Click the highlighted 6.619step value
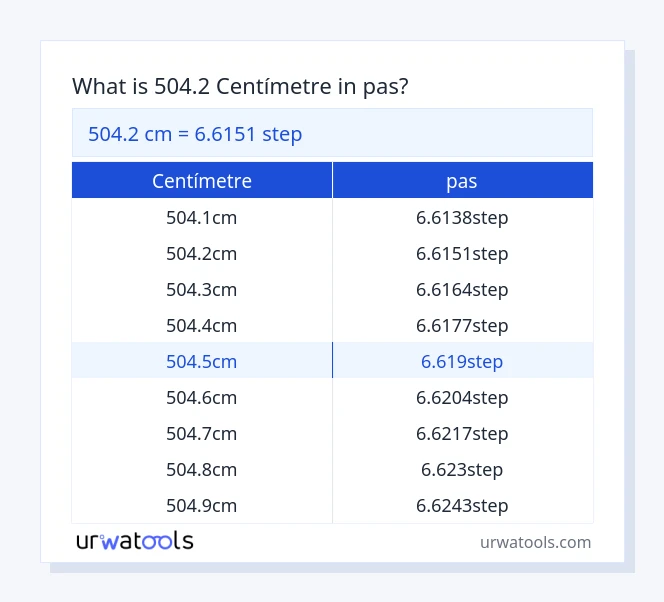Image resolution: width=664 pixels, height=602 pixels. [x=462, y=361]
